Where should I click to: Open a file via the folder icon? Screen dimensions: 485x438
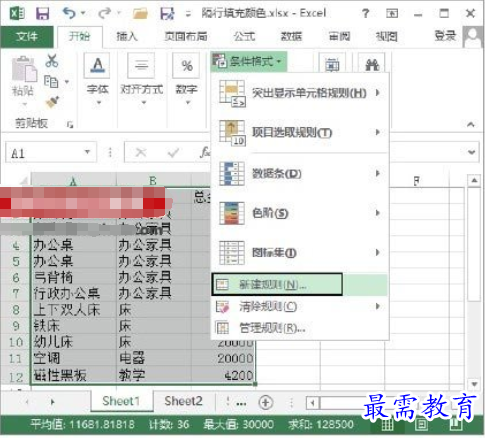click(x=140, y=13)
